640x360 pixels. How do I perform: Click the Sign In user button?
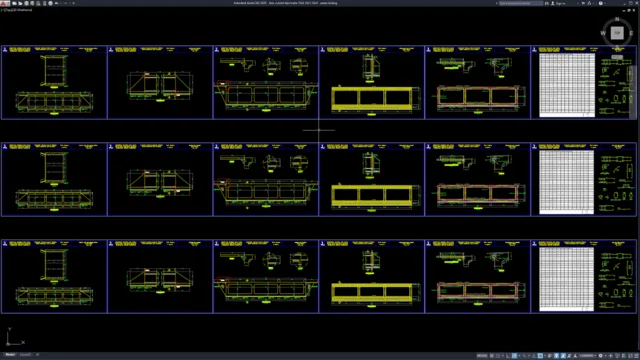(559, 3)
